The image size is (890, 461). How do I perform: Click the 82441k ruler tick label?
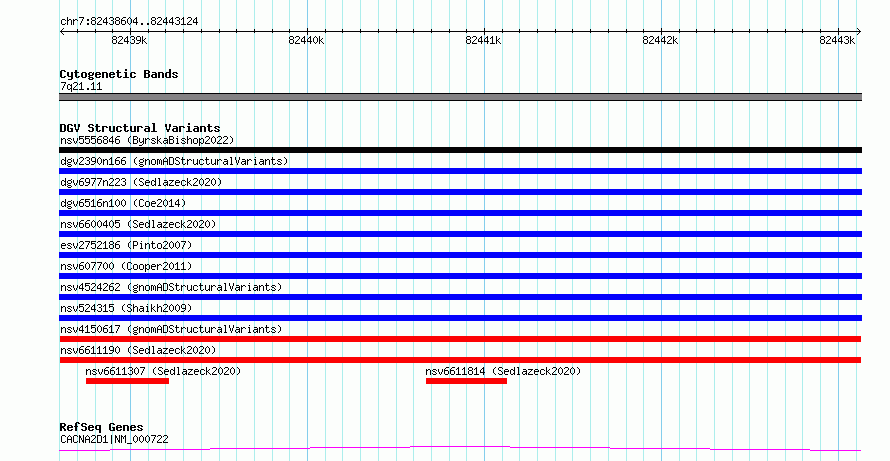click(484, 40)
